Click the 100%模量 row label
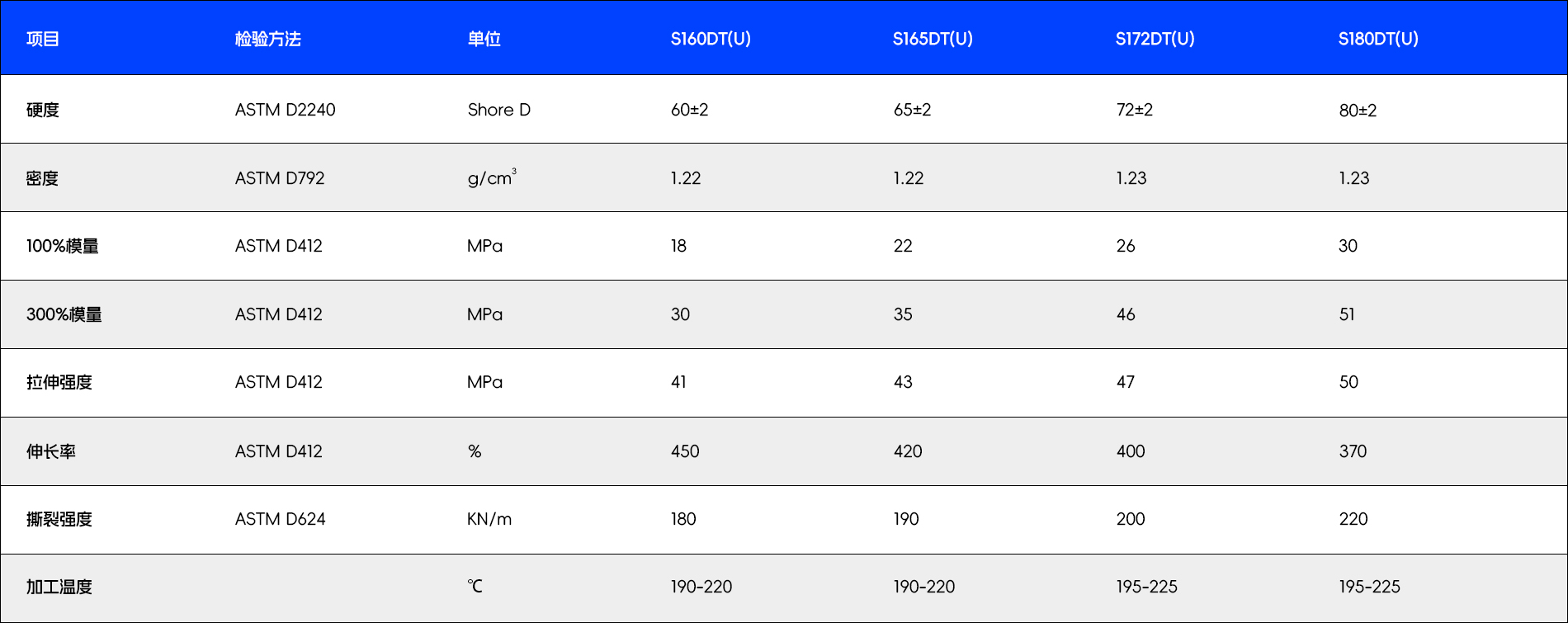The height and width of the screenshot is (623, 1568). (63, 246)
